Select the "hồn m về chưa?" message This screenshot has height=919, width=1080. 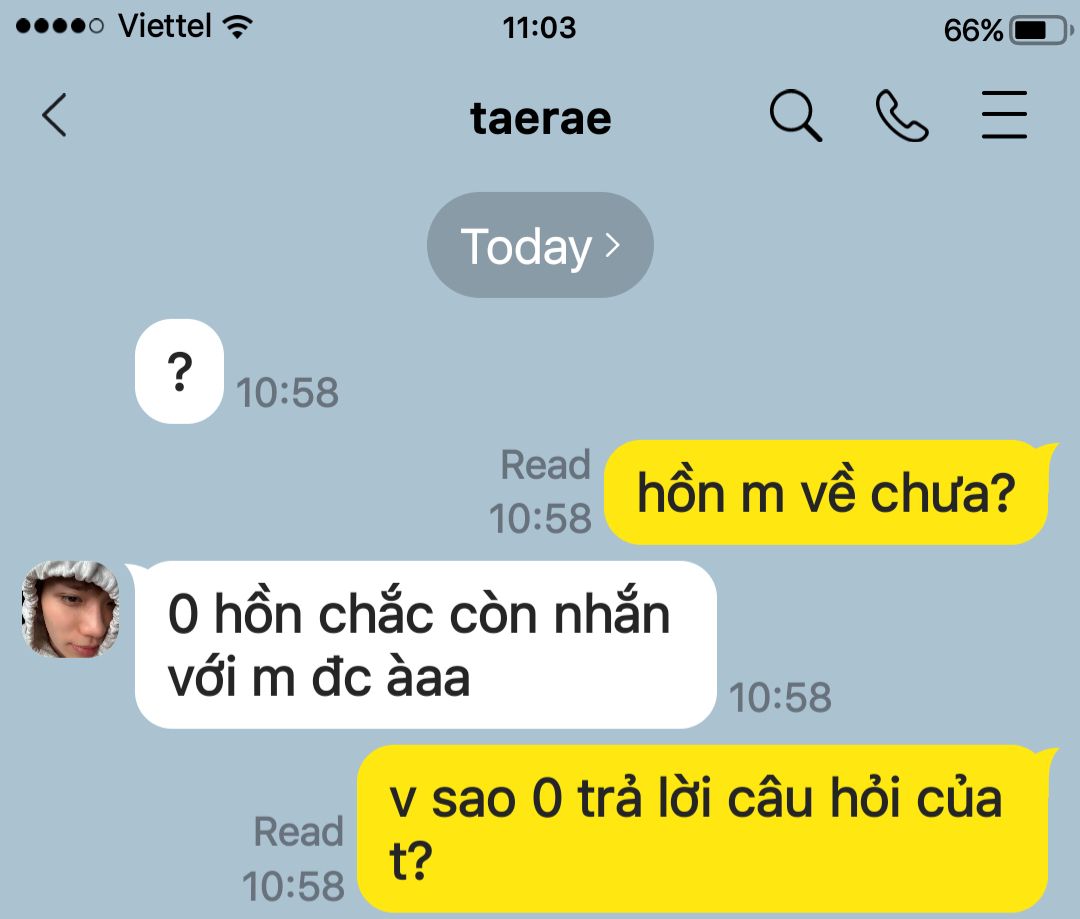click(826, 493)
